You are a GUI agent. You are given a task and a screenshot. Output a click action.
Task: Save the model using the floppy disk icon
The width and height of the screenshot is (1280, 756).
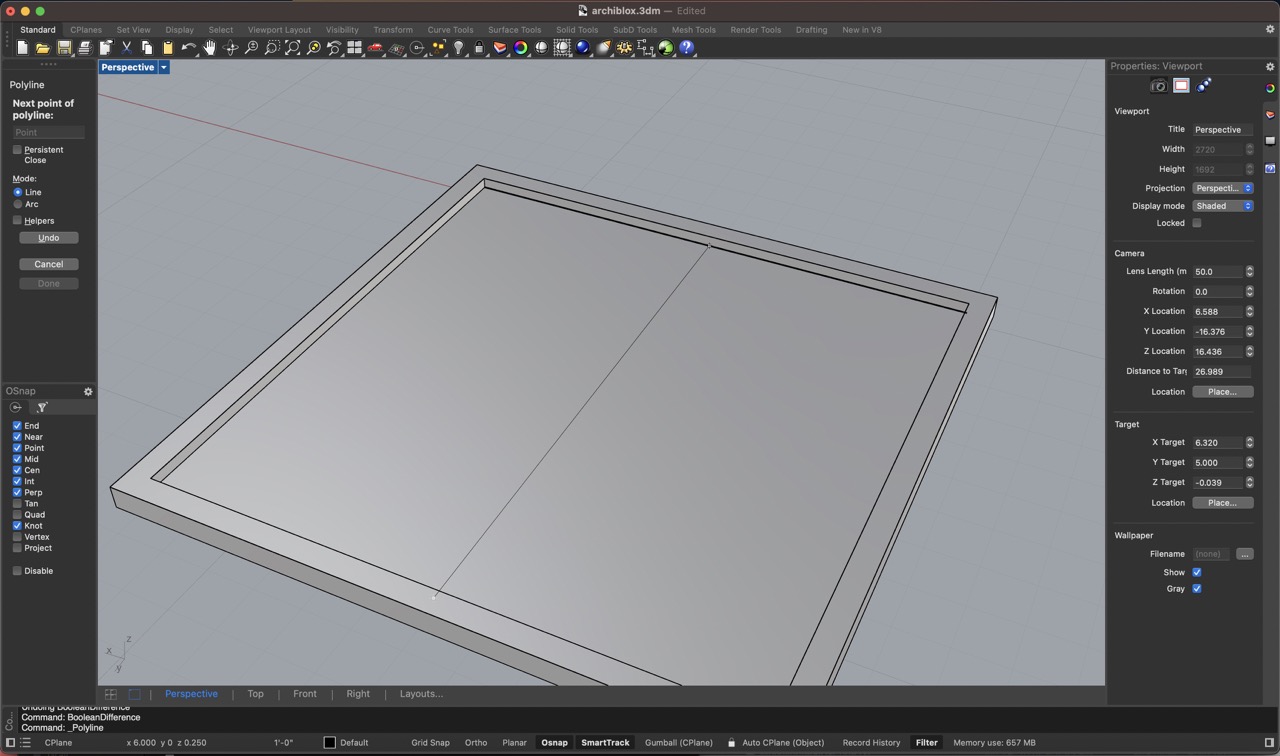point(64,48)
